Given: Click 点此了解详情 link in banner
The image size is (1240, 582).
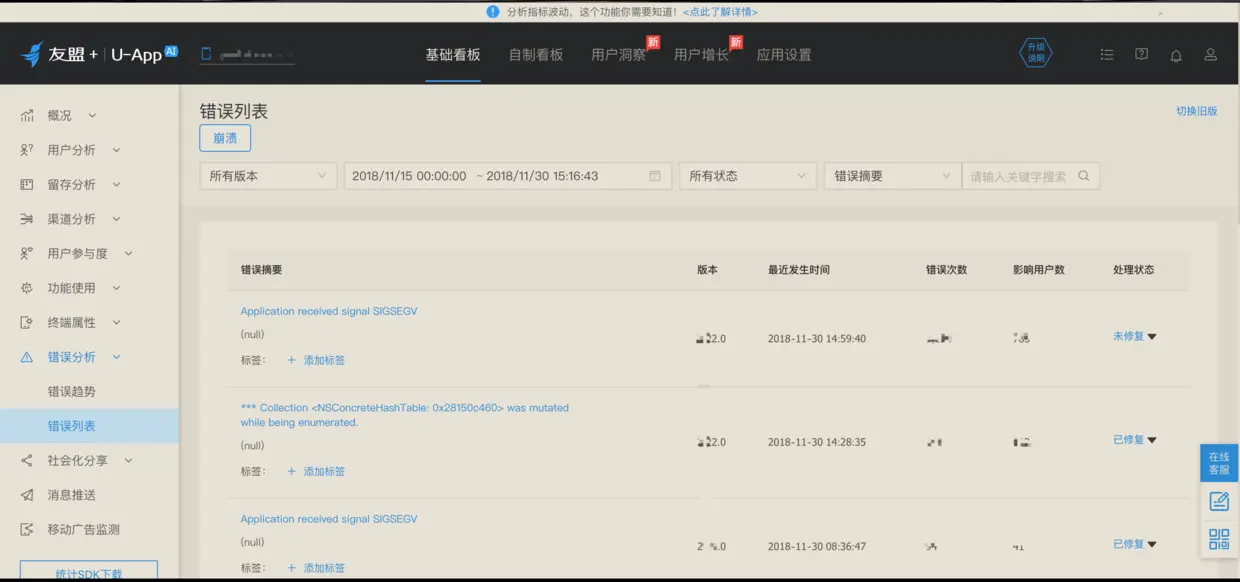Looking at the screenshot, I should pos(720,12).
